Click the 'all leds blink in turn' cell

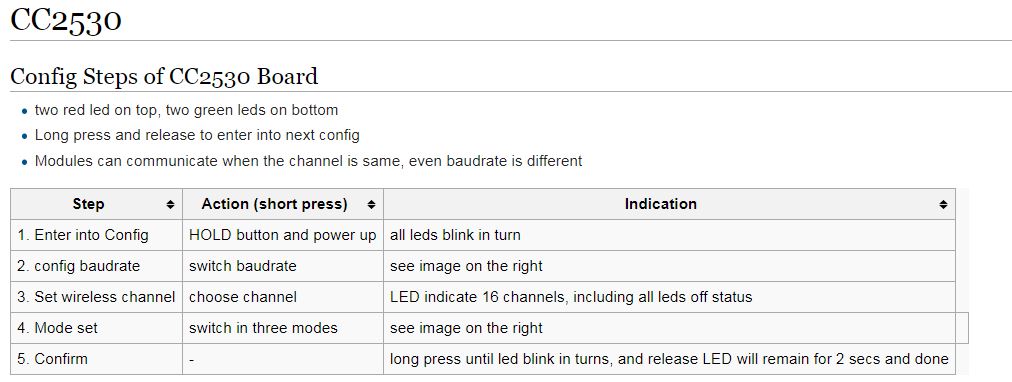point(669,235)
